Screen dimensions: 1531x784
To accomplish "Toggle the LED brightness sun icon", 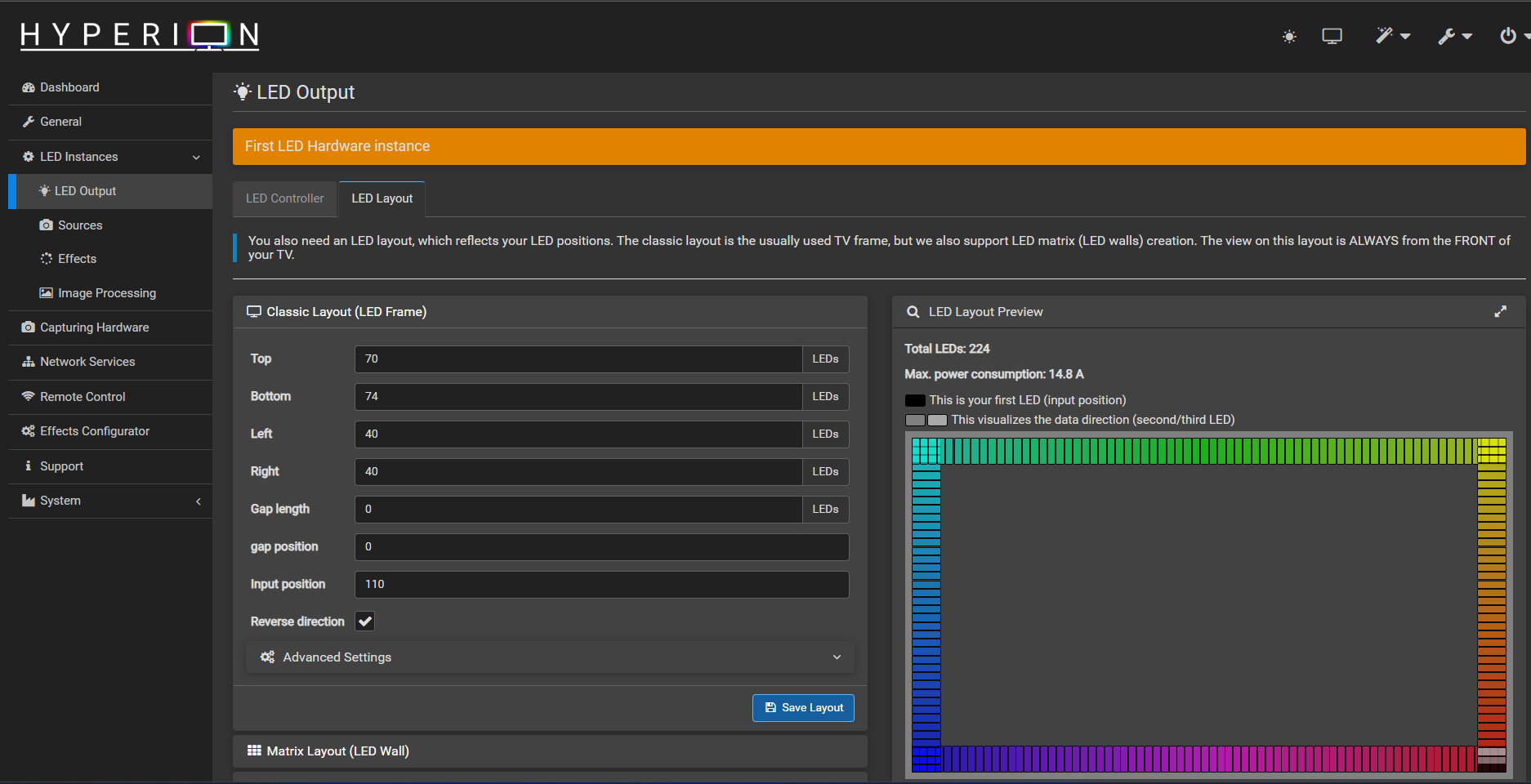I will click(1289, 36).
